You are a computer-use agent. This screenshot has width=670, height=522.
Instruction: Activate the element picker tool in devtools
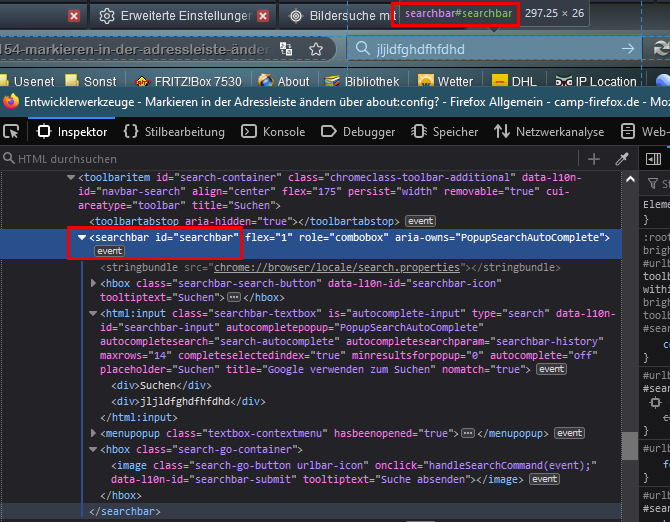pos(11,131)
